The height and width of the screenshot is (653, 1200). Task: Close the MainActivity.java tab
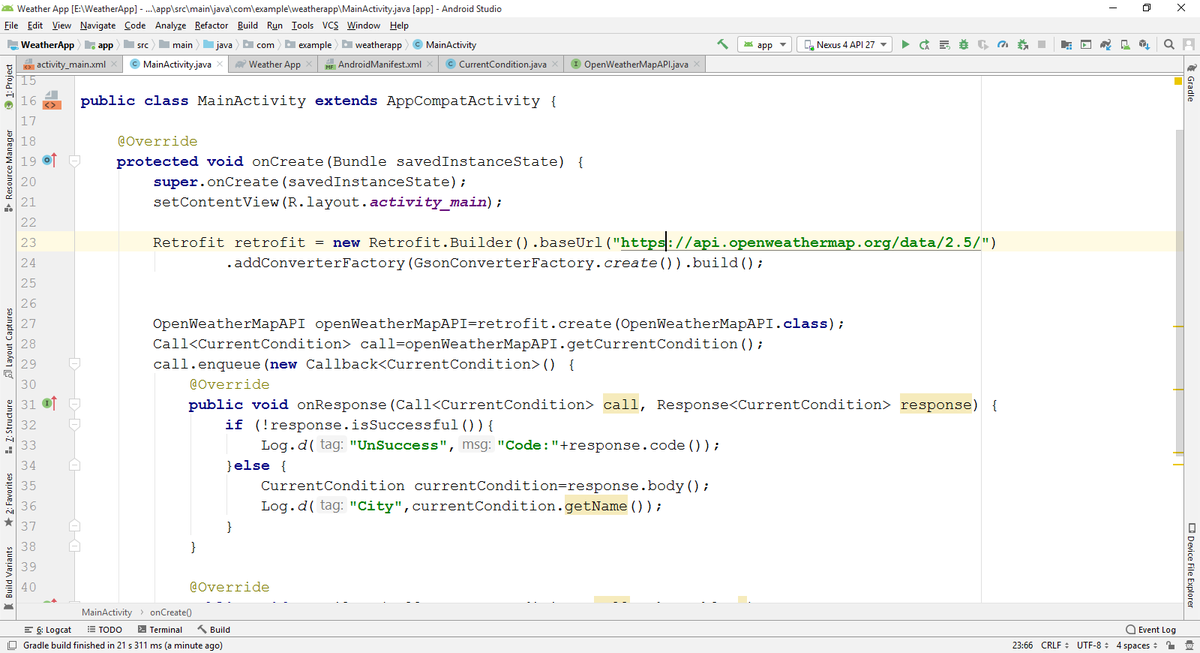click(219, 65)
